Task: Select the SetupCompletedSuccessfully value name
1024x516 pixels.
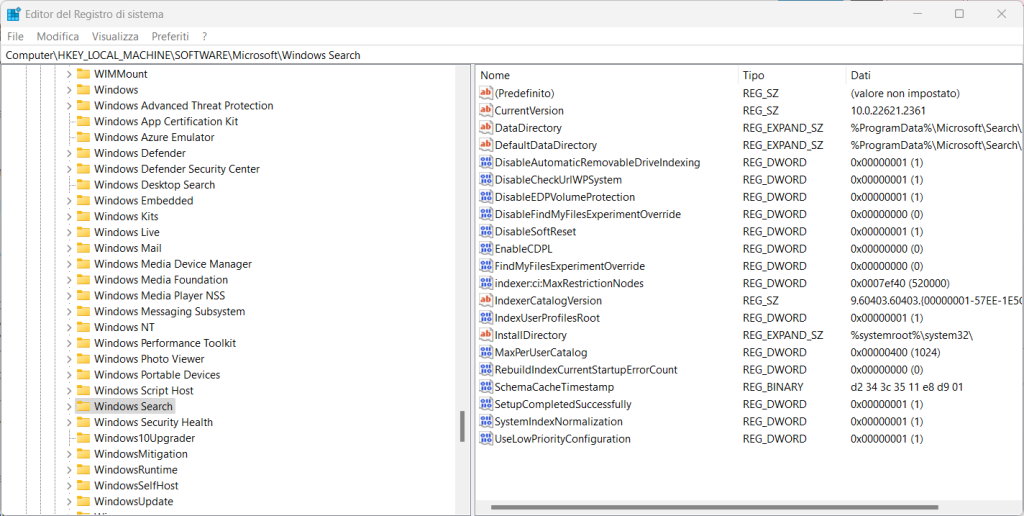Action: coord(563,404)
